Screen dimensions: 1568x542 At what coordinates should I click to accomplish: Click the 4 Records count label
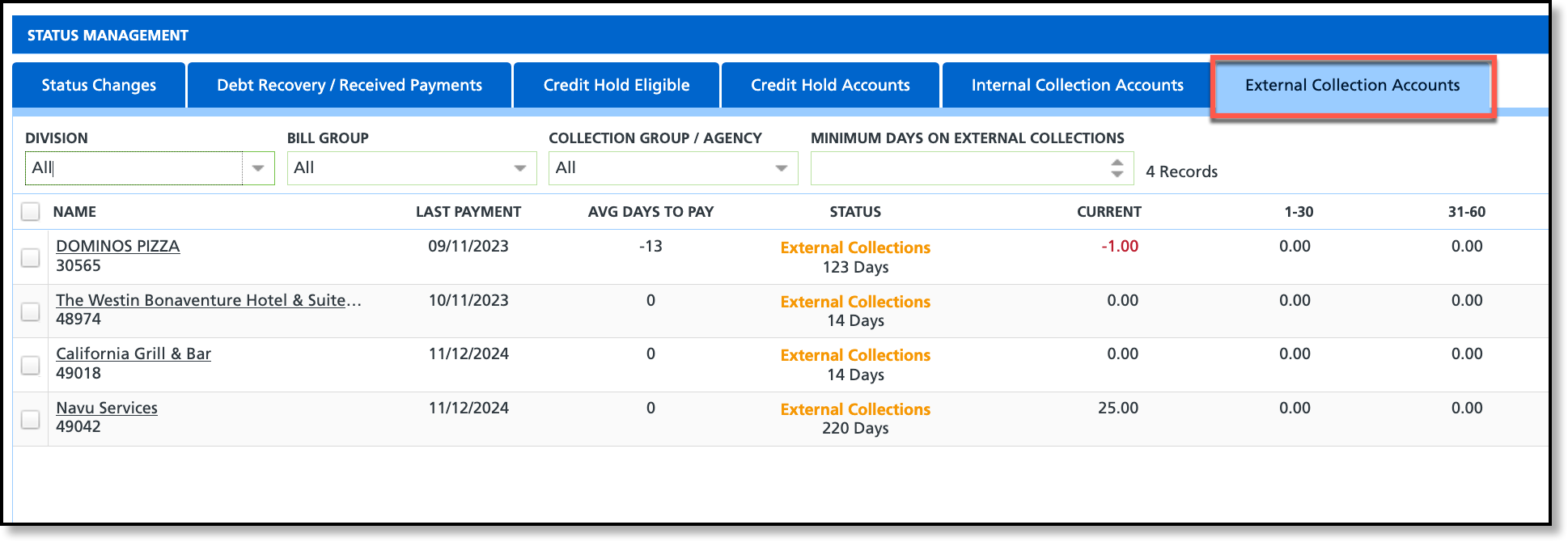pyautogui.click(x=1181, y=171)
